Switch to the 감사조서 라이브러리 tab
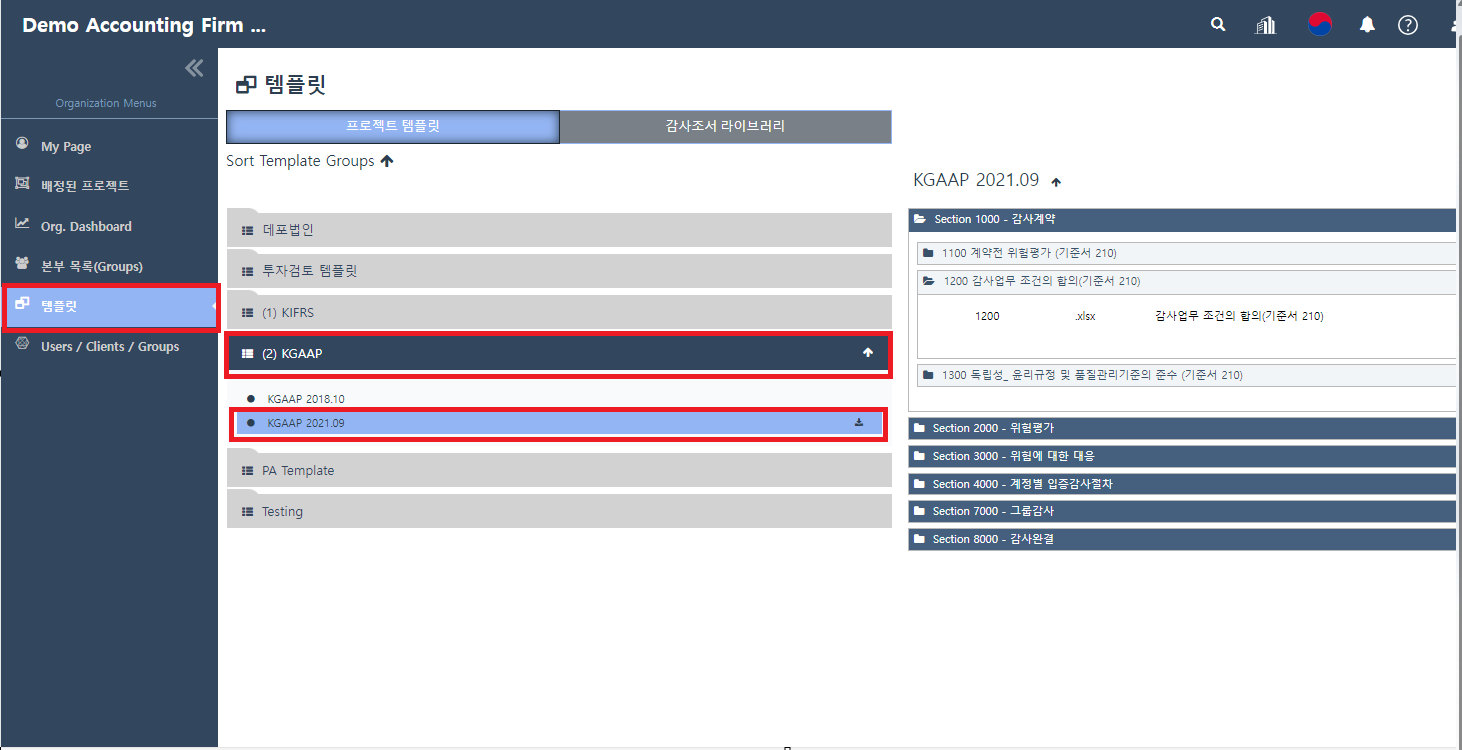The image size is (1462, 750). coord(724,126)
